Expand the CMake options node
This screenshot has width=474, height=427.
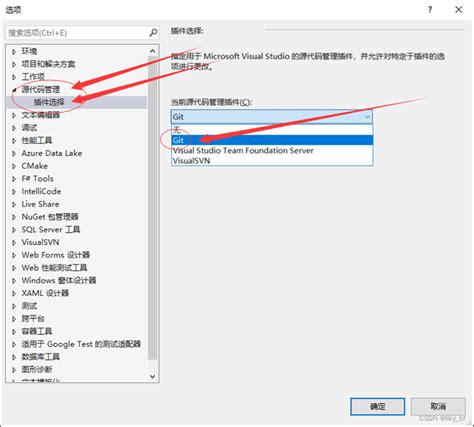point(14,166)
